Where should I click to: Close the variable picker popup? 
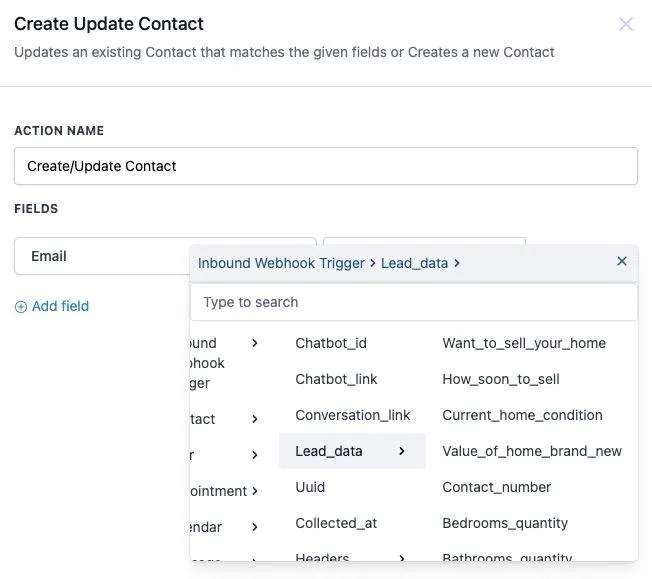coord(622,261)
